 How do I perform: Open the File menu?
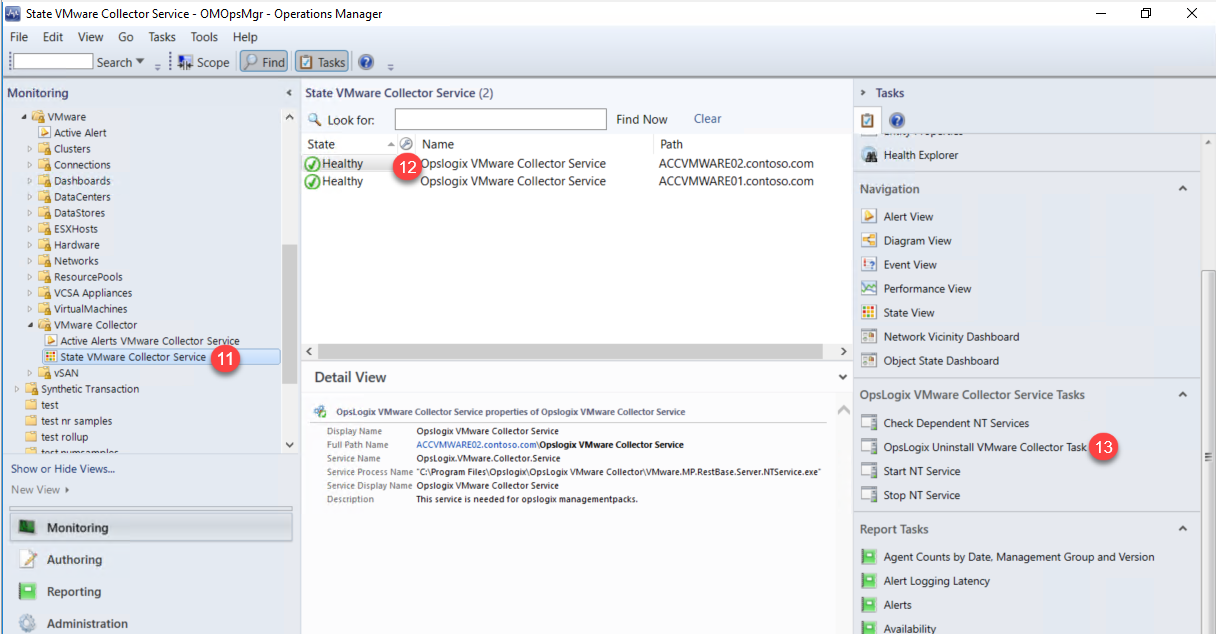pyautogui.click(x=19, y=37)
